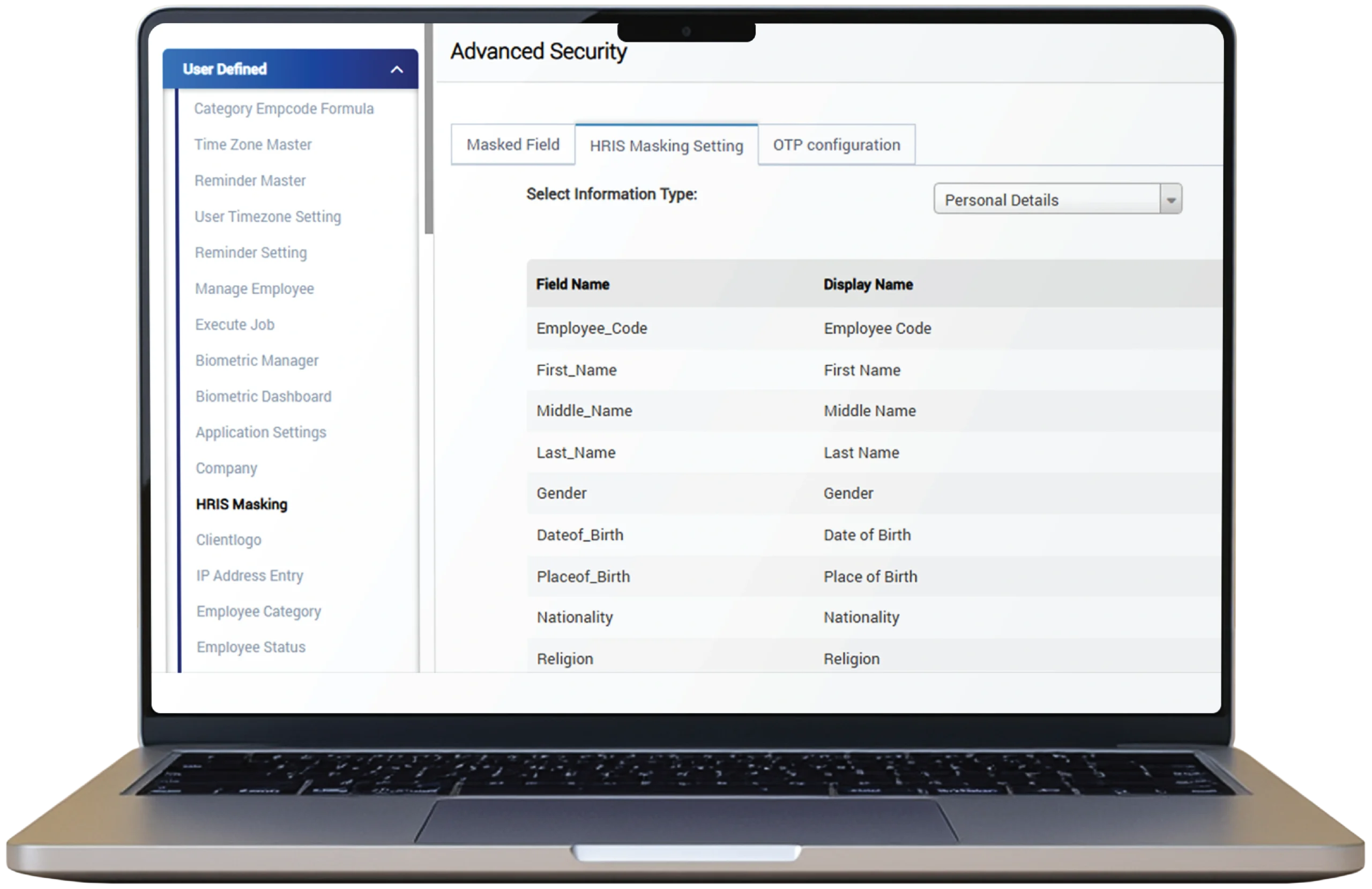Select the HRIS Masking Setting tab
This screenshot has width=1372, height=889.
[666, 146]
